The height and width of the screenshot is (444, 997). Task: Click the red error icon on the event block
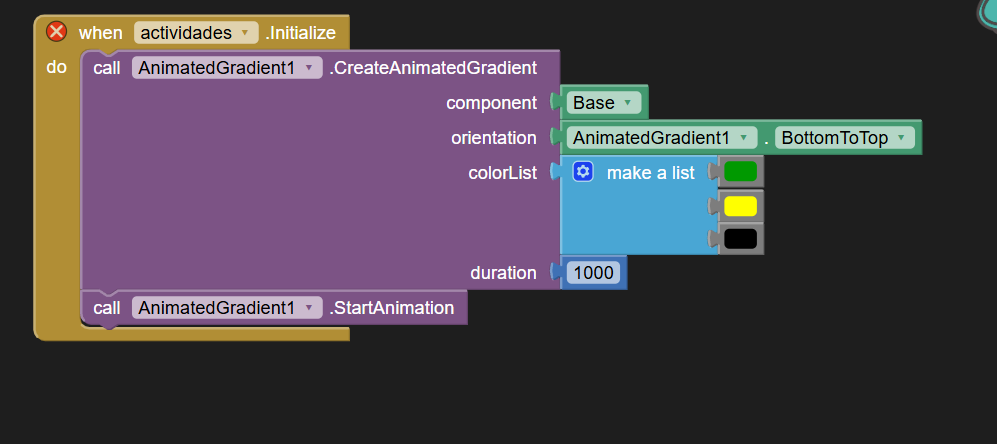pyautogui.click(x=57, y=32)
